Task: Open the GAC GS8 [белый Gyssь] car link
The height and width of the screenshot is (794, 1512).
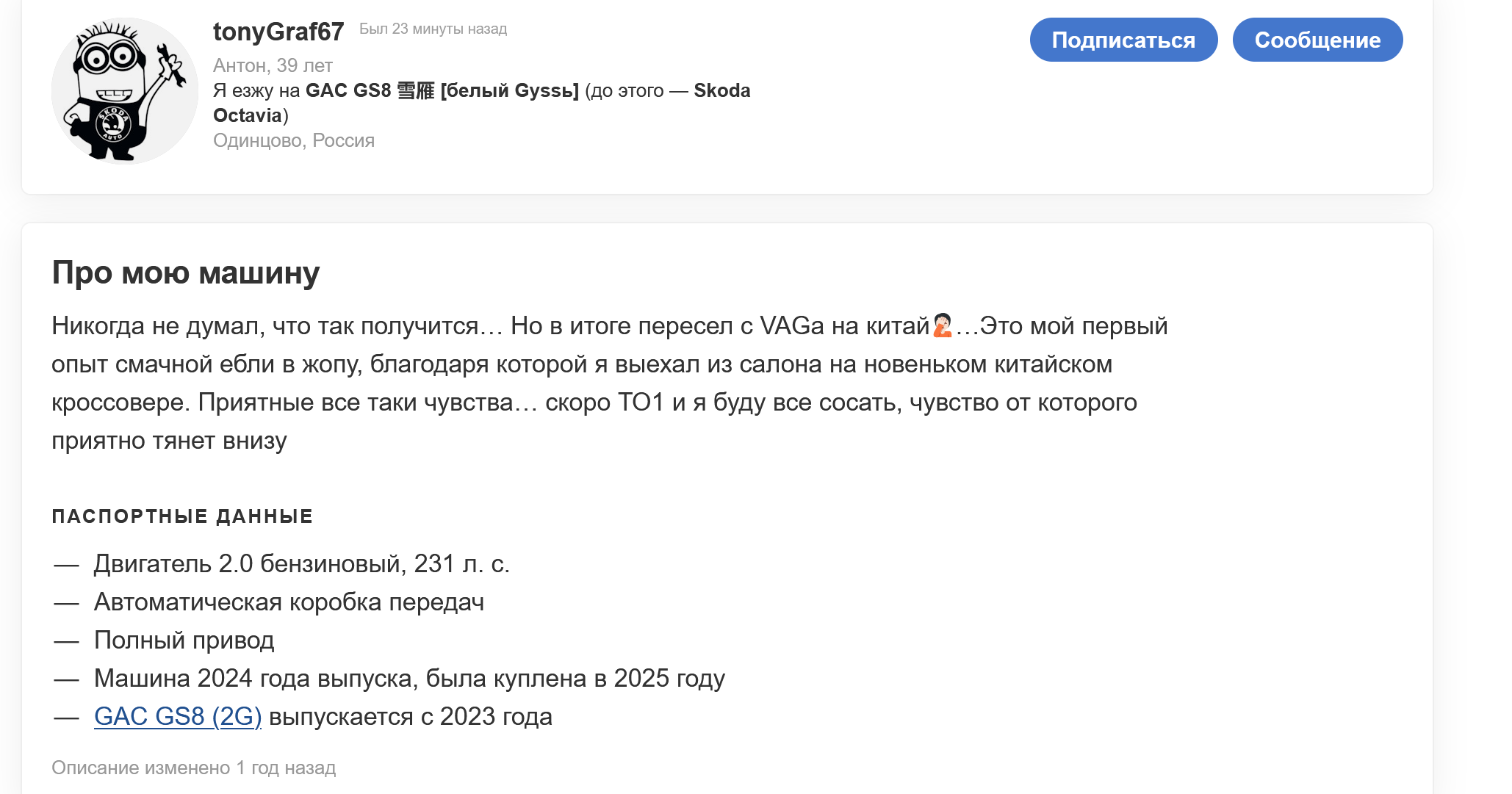Action: [442, 90]
